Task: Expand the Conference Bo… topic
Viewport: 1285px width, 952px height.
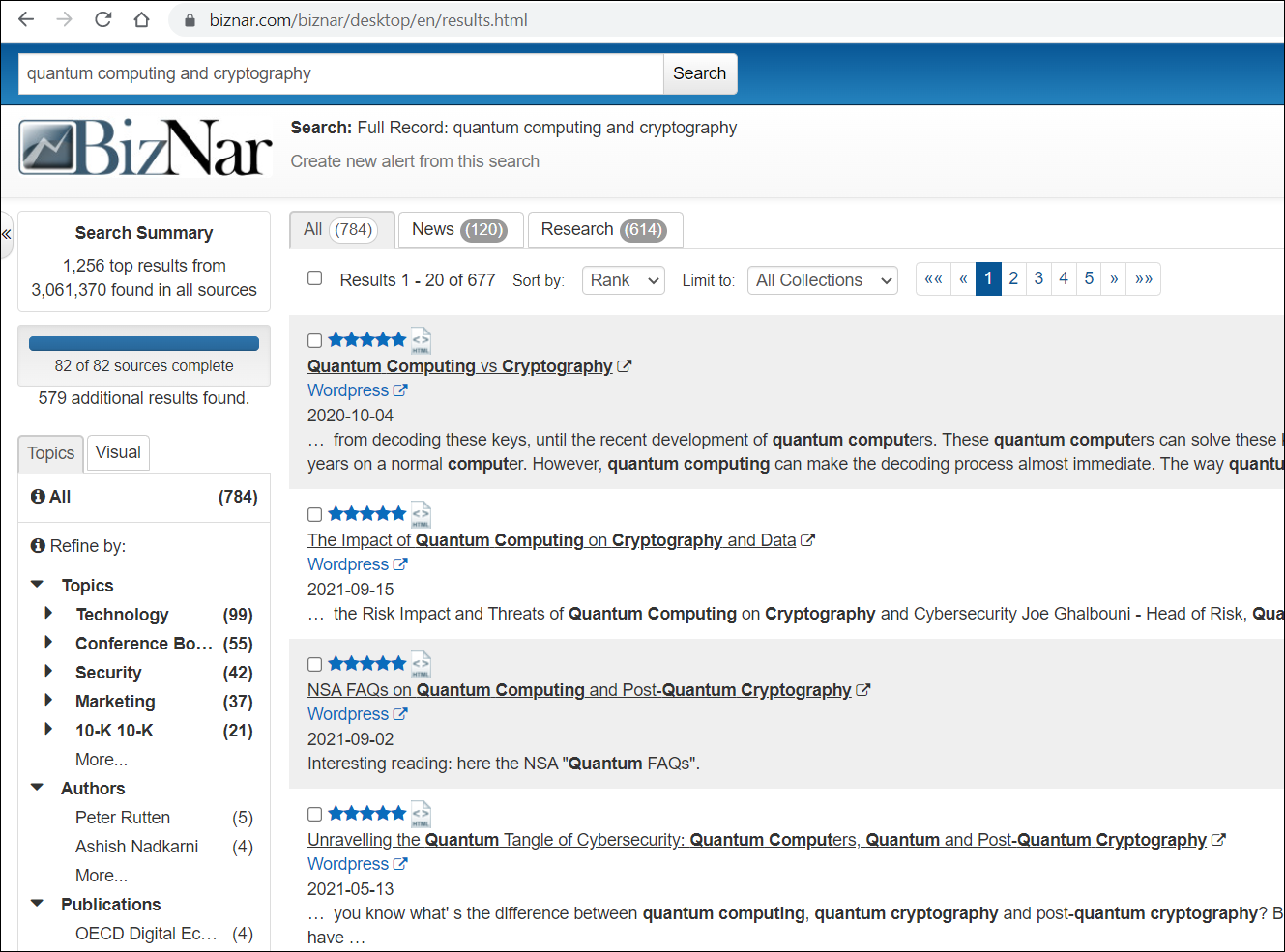Action: [48, 642]
